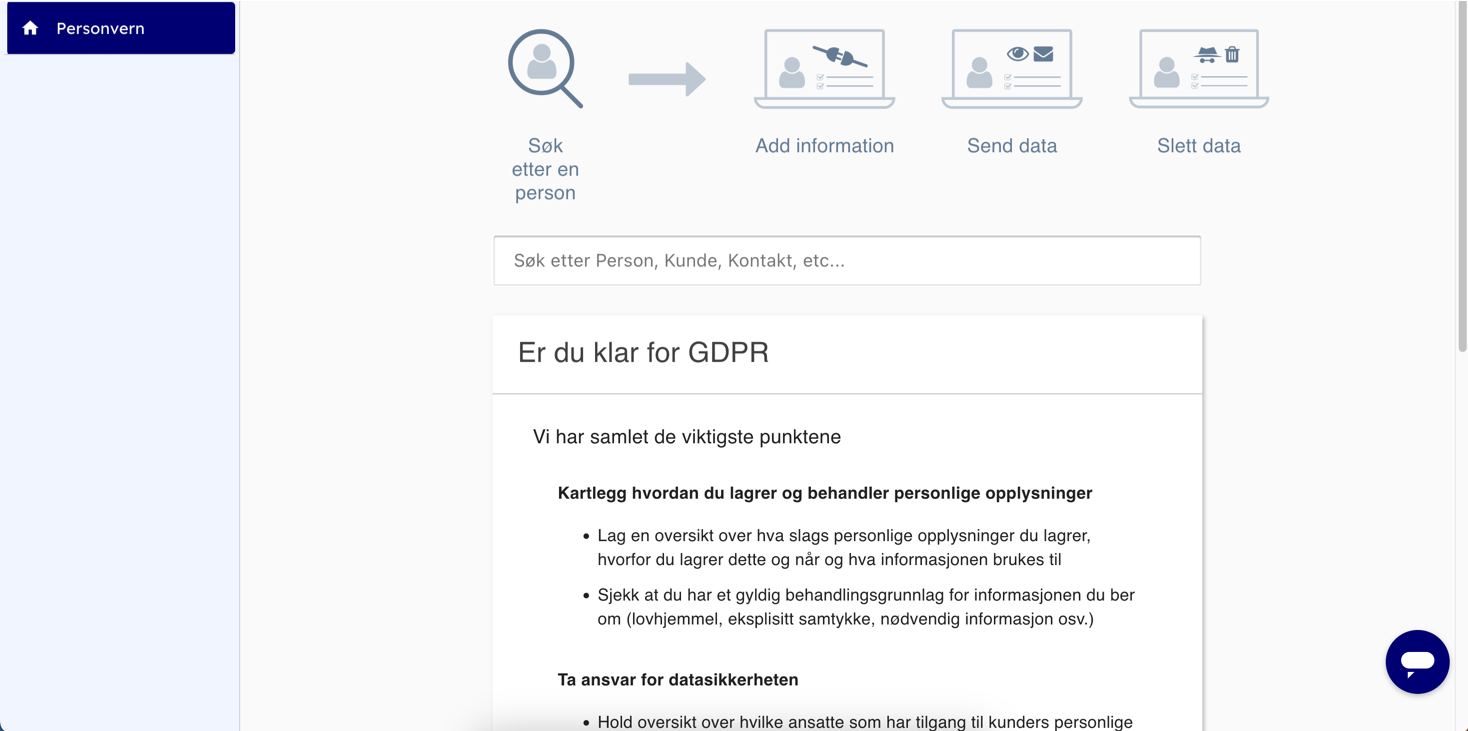
Task: Click the 'Ta ansvar for datasikkerheten' heading
Action: pos(677,680)
